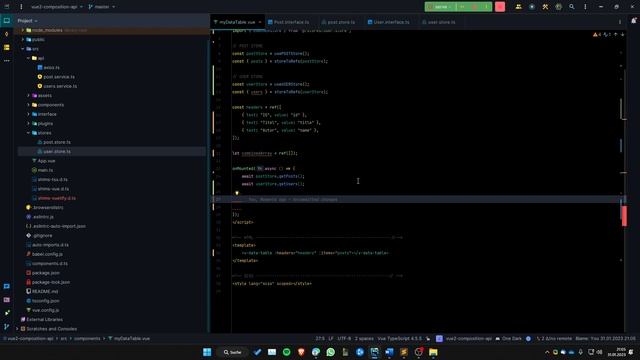The image size is (640, 360).
Task: Open the Problems tool window icon
Action: (7, 286)
